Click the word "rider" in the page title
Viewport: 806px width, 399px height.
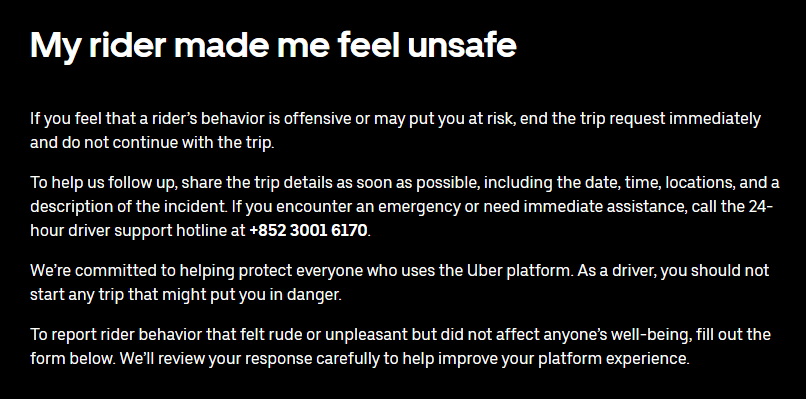point(127,45)
